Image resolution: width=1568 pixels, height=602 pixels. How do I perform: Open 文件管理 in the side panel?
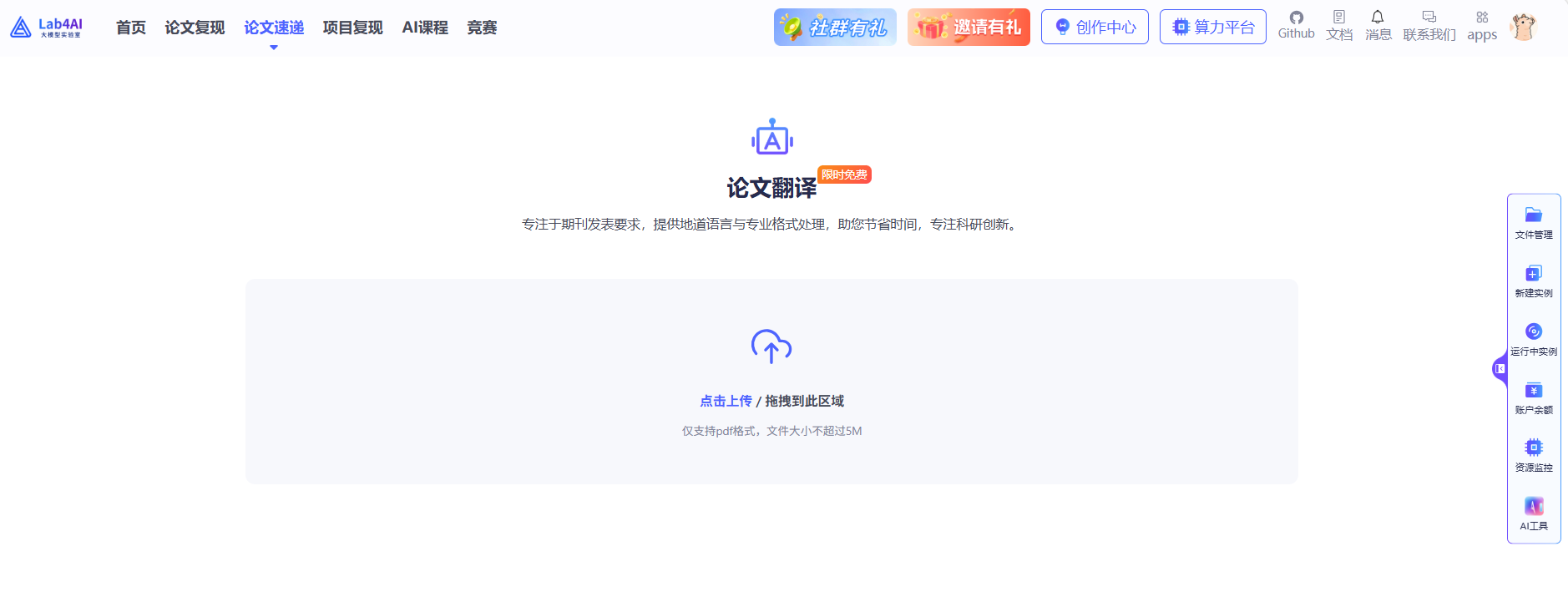[x=1534, y=223]
